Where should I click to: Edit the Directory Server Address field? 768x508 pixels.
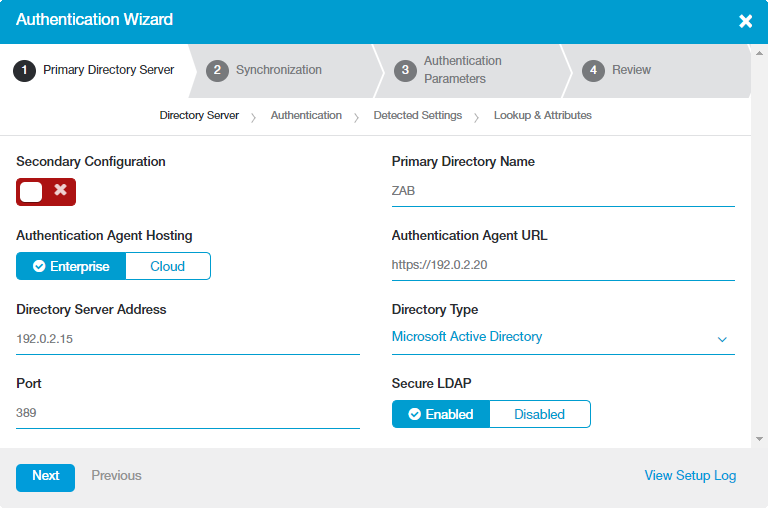188,339
